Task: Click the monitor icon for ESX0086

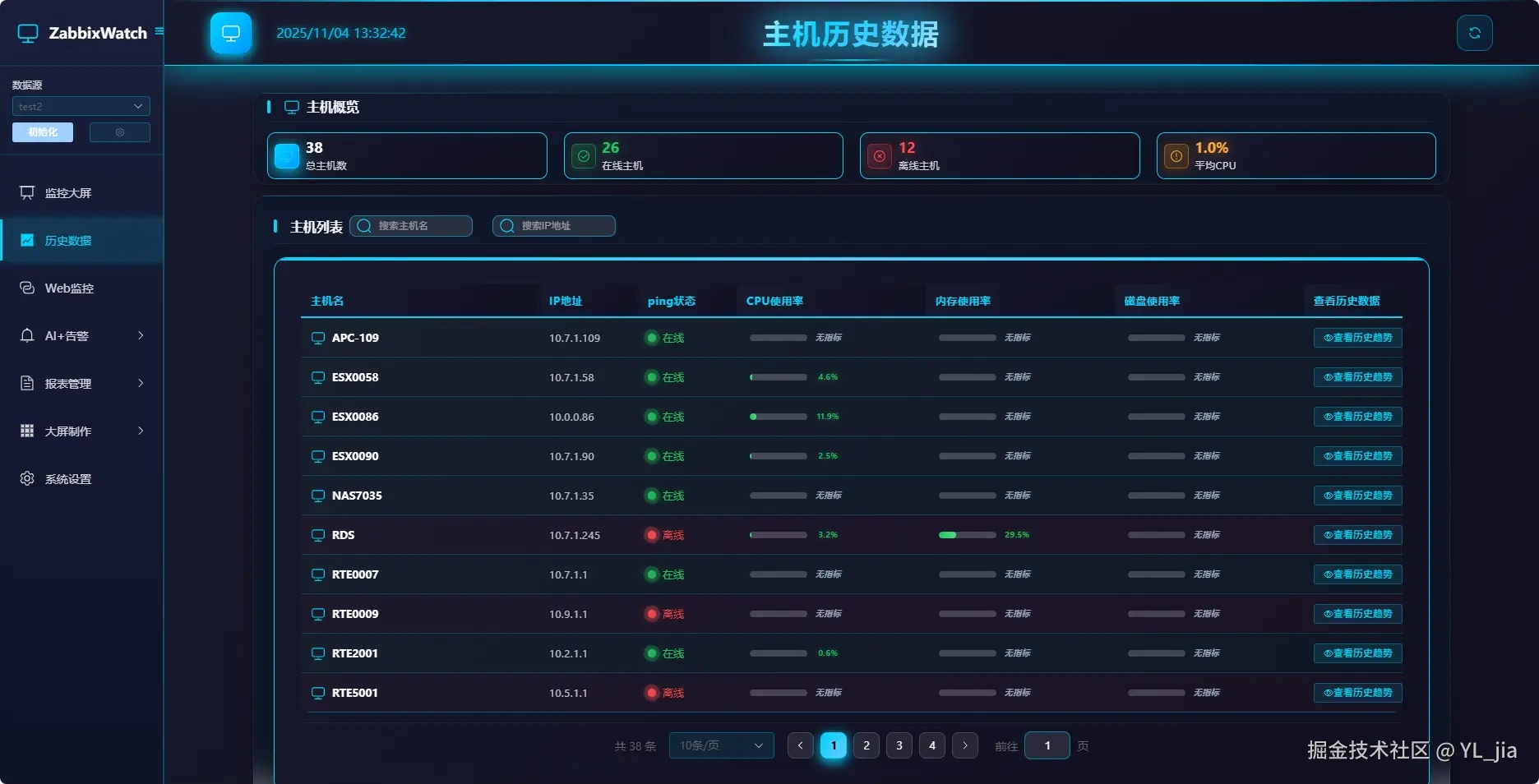Action: click(318, 417)
